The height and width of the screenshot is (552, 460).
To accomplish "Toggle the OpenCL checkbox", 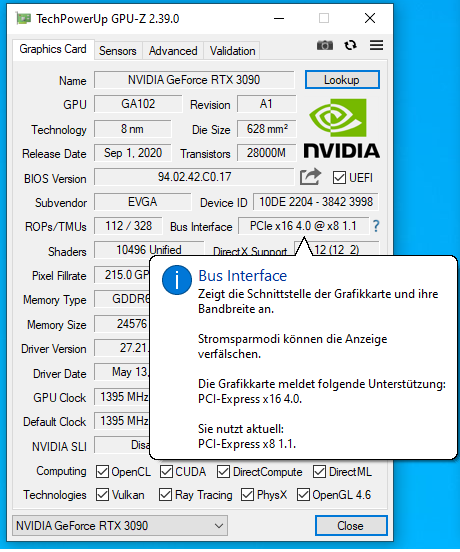I will [102, 472].
